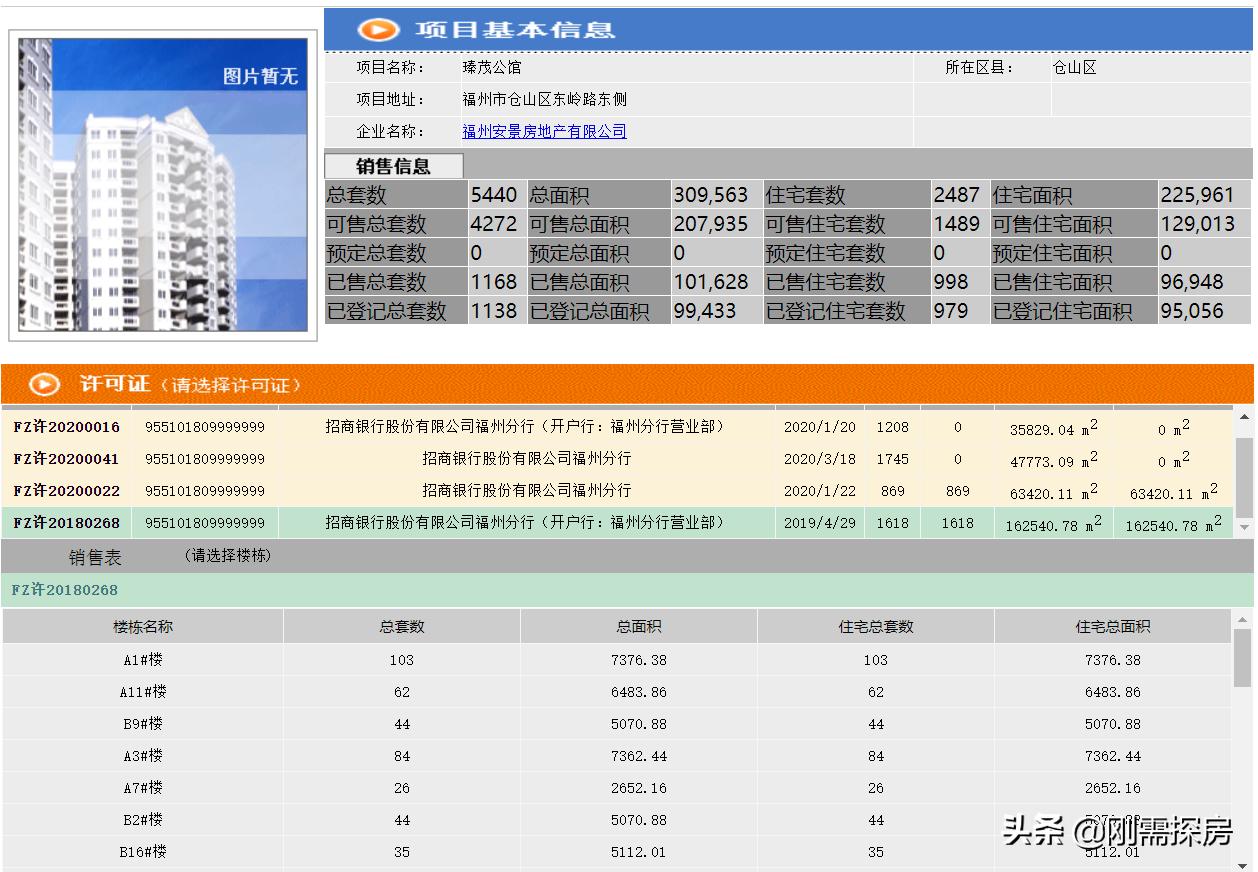Viewport: 1258px width, 872px height.
Task: Click the scroll-down arrow below the sales table
Action: (x=1243, y=863)
